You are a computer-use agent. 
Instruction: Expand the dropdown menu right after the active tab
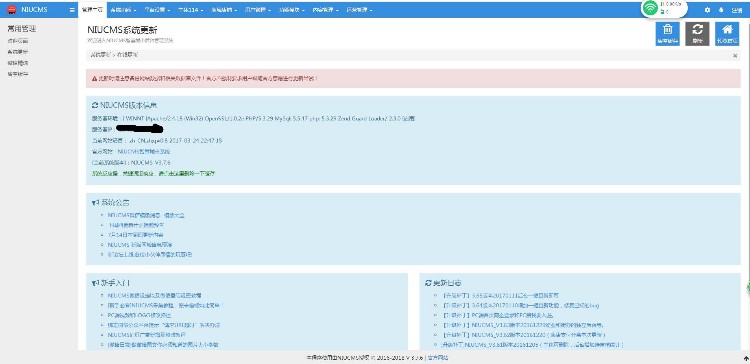[x=123, y=10]
